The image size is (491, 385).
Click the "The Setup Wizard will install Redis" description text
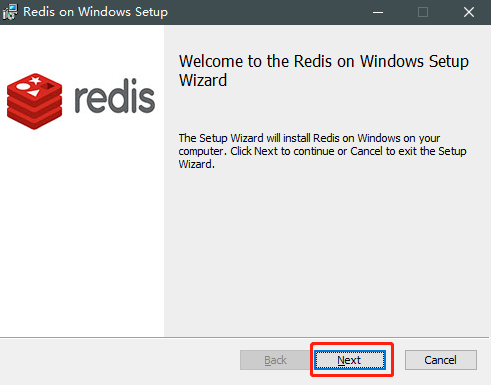322,151
